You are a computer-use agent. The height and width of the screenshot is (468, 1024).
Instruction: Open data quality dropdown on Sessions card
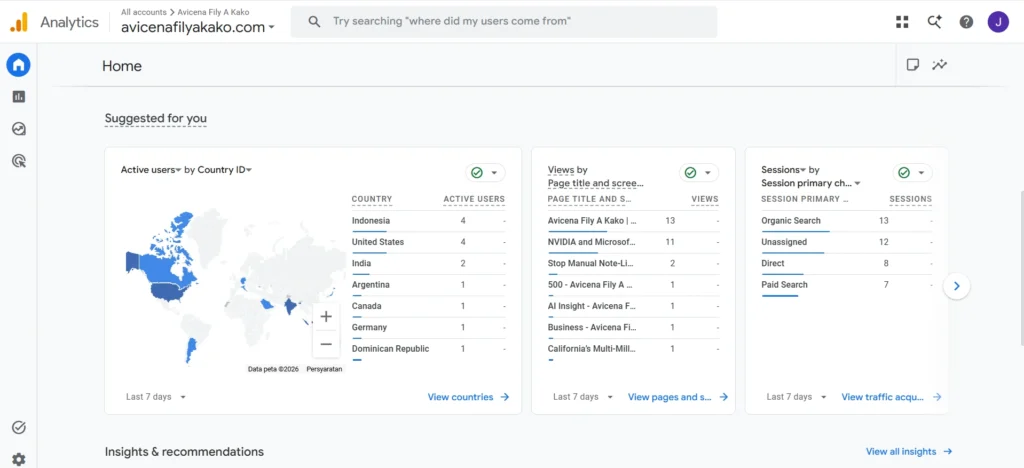(912, 172)
